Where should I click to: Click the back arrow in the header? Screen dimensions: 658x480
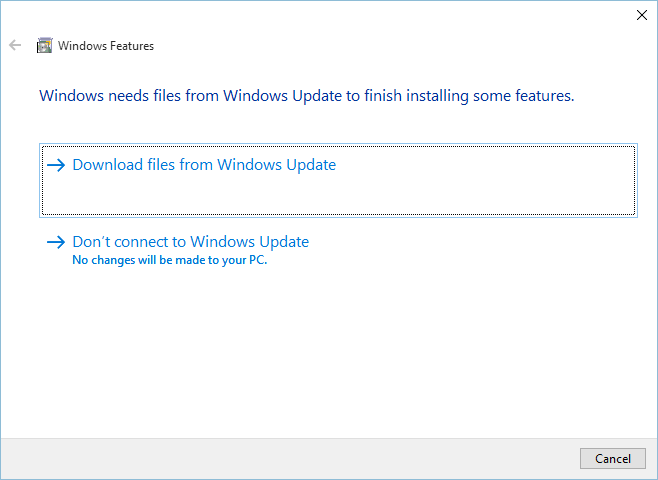point(15,45)
